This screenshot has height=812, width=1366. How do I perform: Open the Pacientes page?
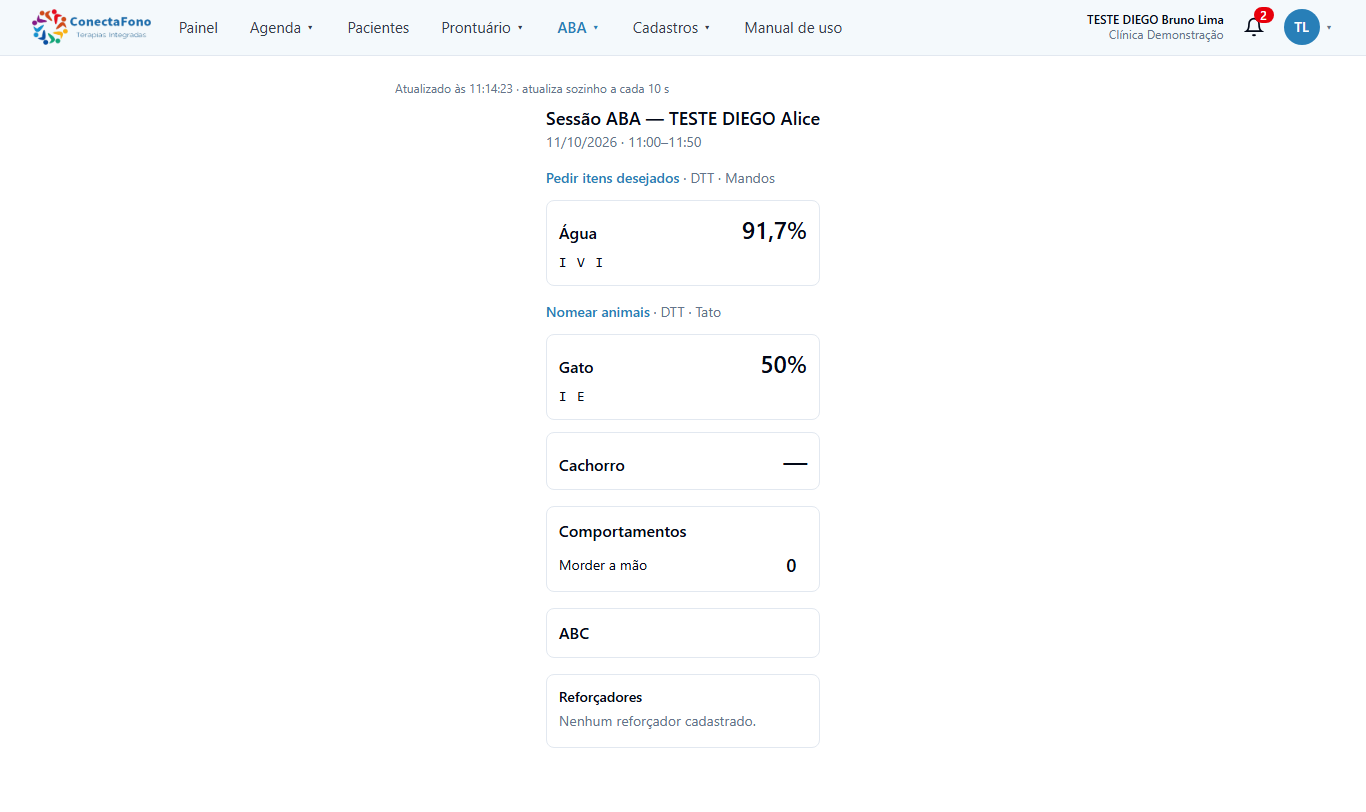tap(378, 28)
